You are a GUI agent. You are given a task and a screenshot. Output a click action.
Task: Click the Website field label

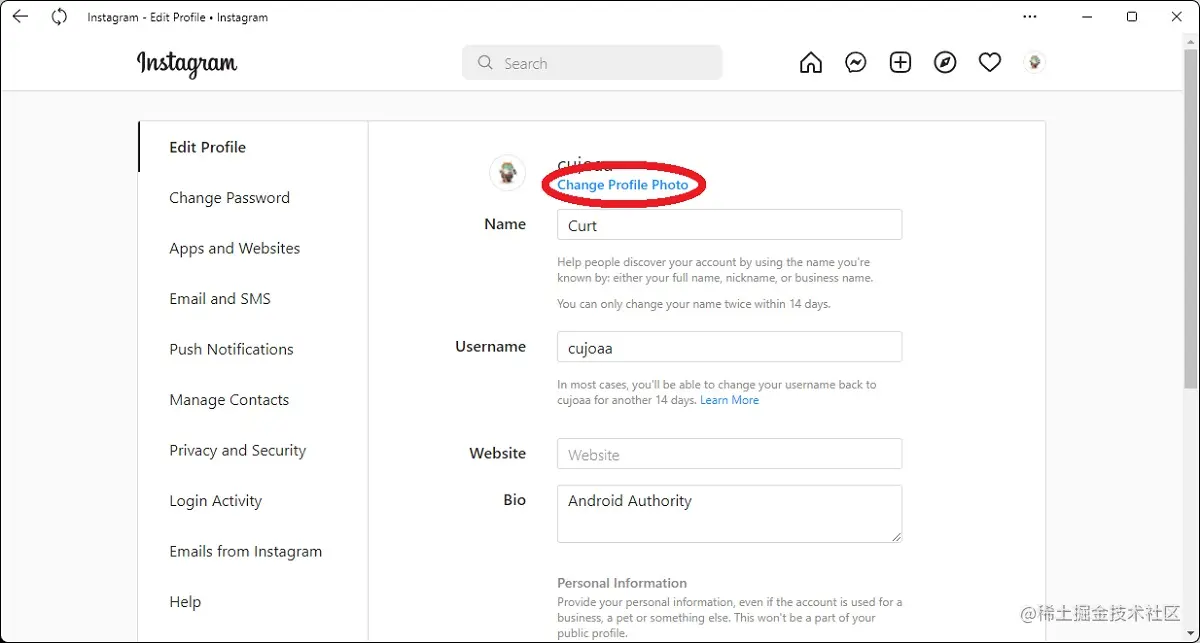(497, 453)
